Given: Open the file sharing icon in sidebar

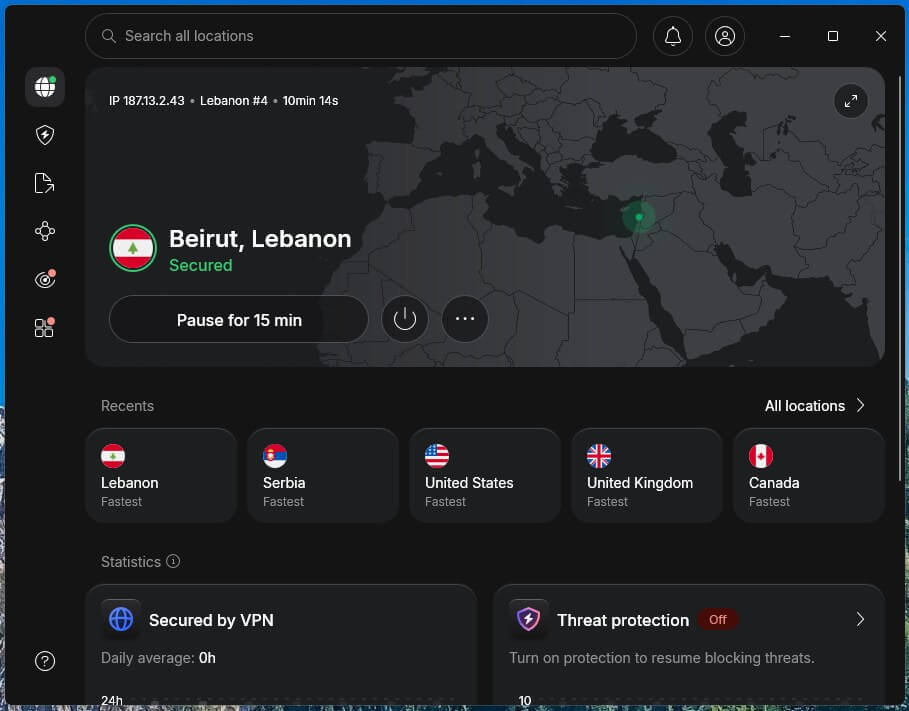Looking at the screenshot, I should click(45, 183).
